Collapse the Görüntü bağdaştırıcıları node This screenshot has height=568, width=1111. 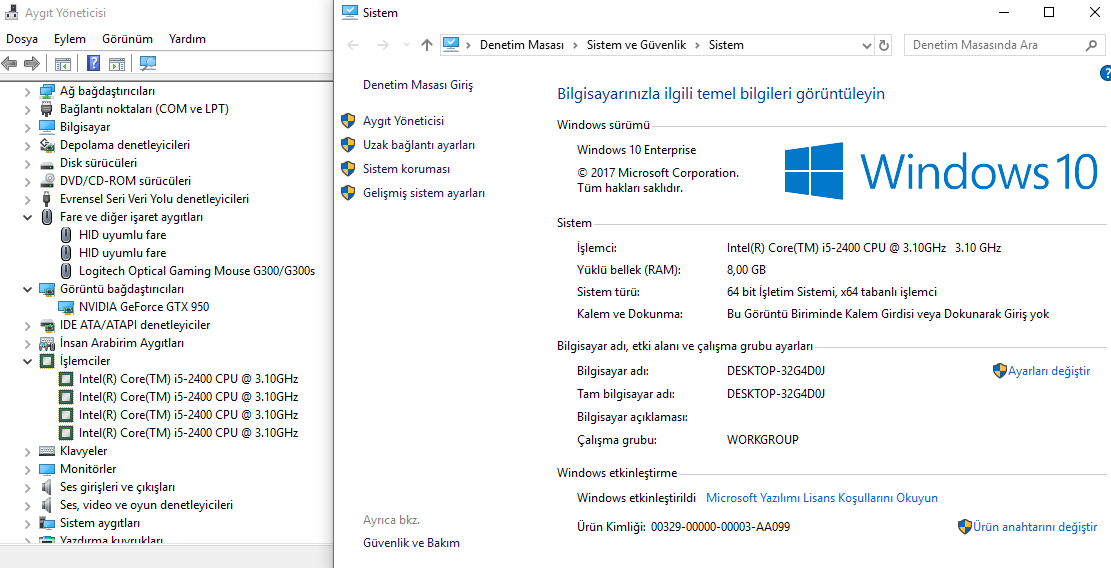click(x=28, y=289)
